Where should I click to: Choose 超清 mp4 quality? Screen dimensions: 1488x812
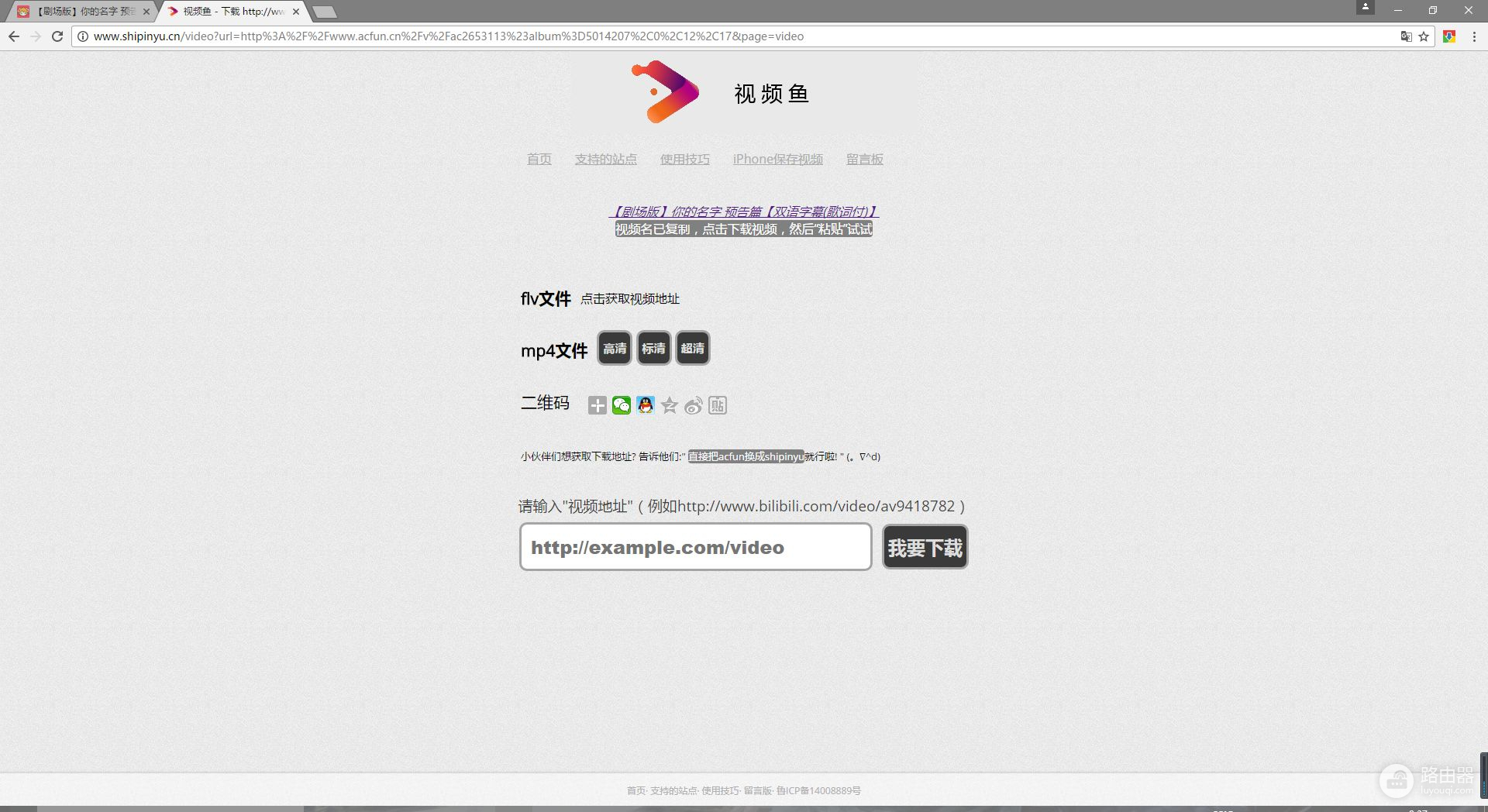(x=693, y=349)
